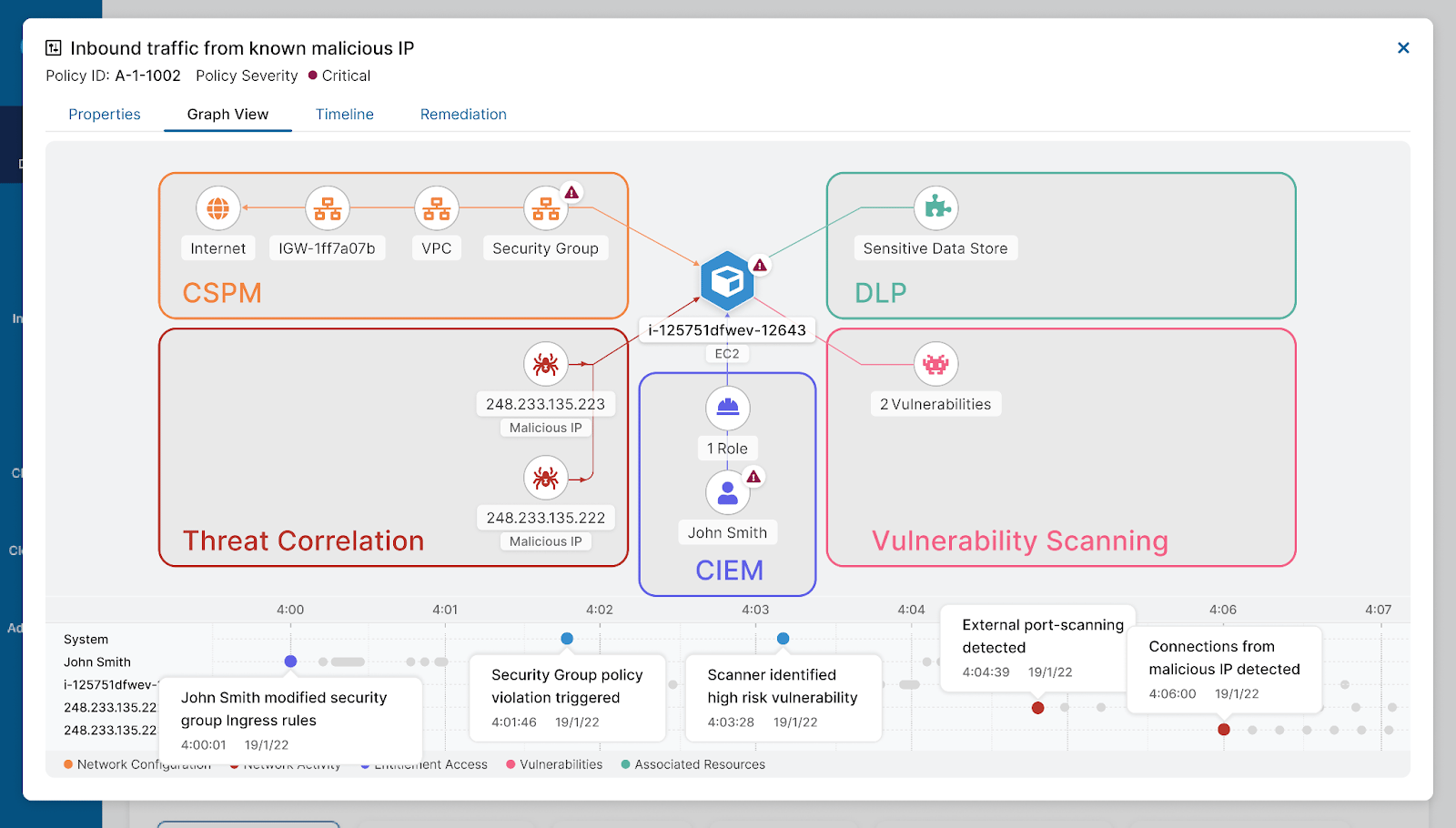Open the Remediation tab

(x=462, y=114)
